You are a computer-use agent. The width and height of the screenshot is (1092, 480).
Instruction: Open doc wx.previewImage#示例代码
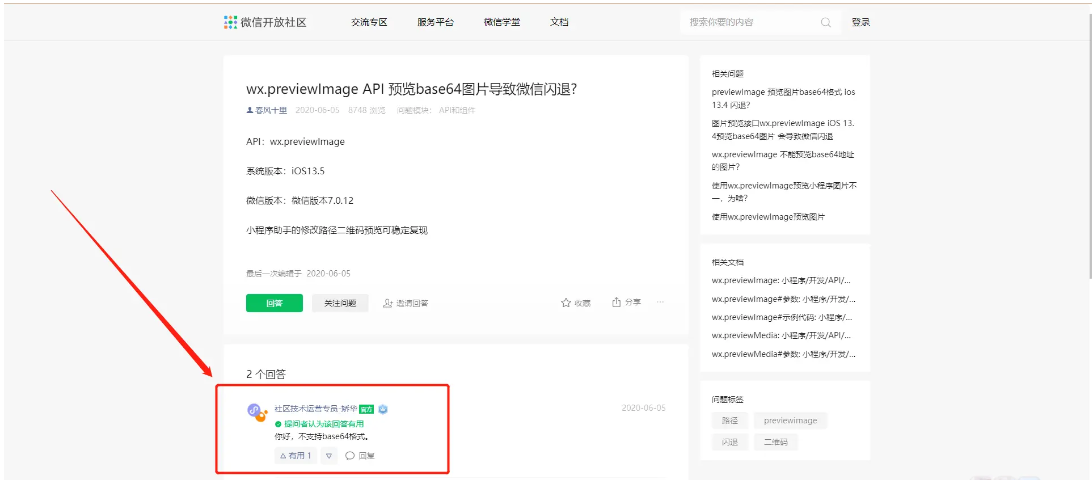pos(783,317)
